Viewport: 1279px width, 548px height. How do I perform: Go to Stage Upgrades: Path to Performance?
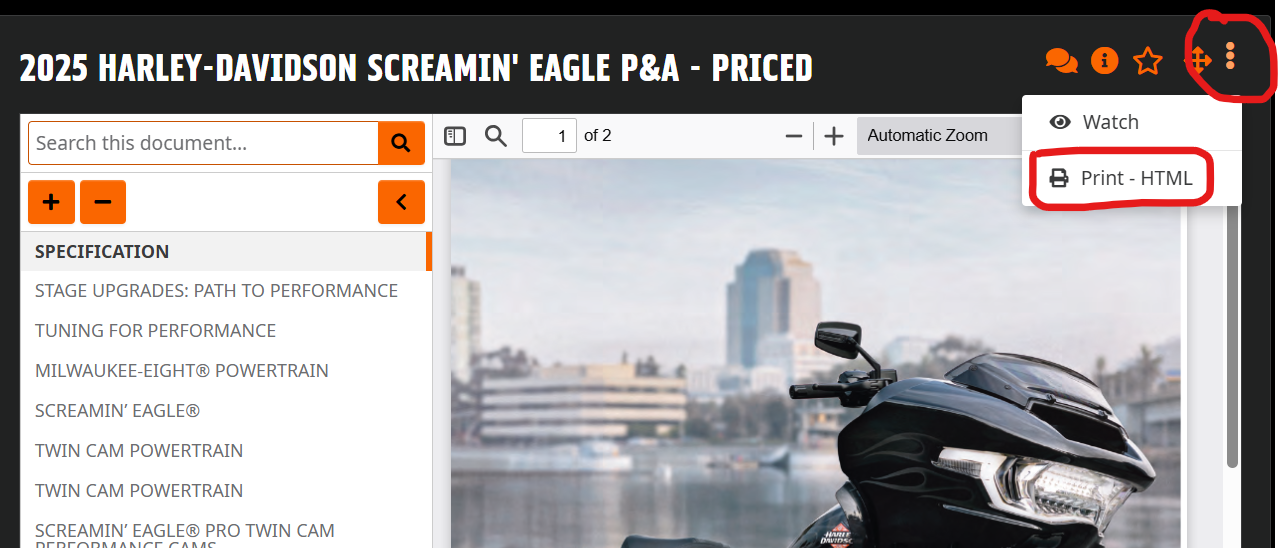(x=216, y=291)
